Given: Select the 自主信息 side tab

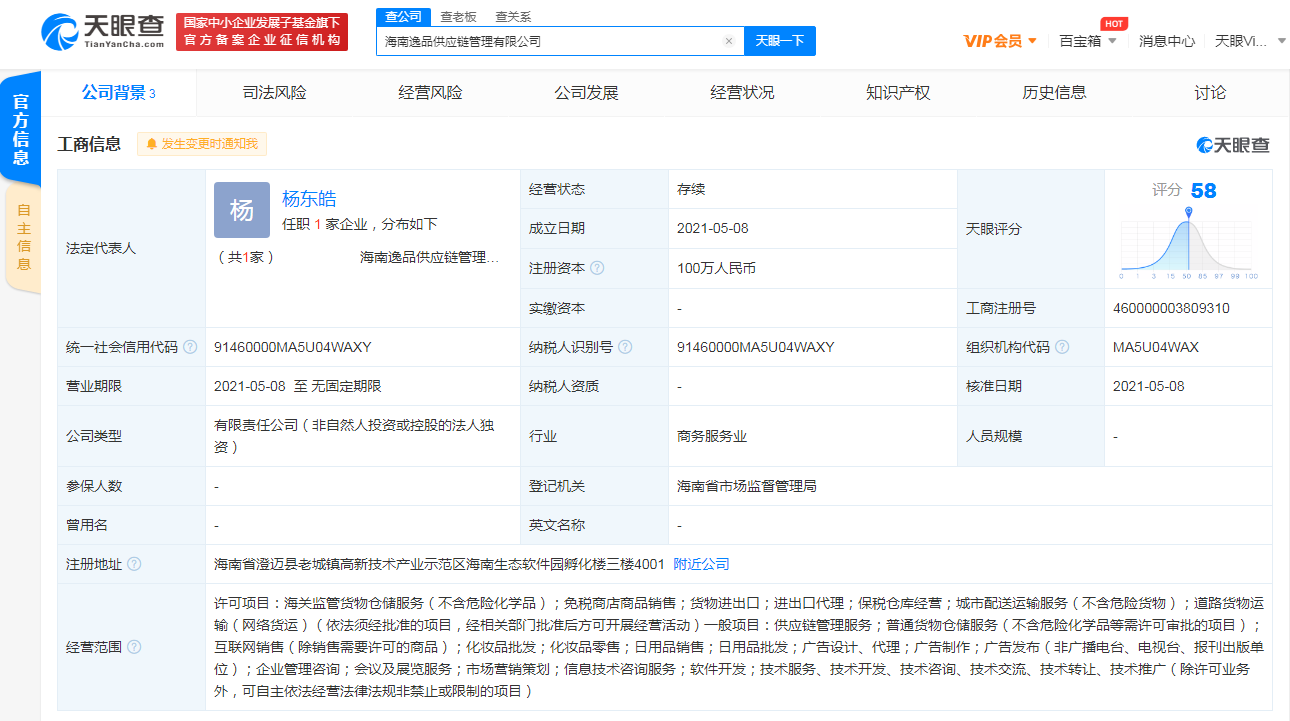Looking at the screenshot, I should tap(23, 238).
